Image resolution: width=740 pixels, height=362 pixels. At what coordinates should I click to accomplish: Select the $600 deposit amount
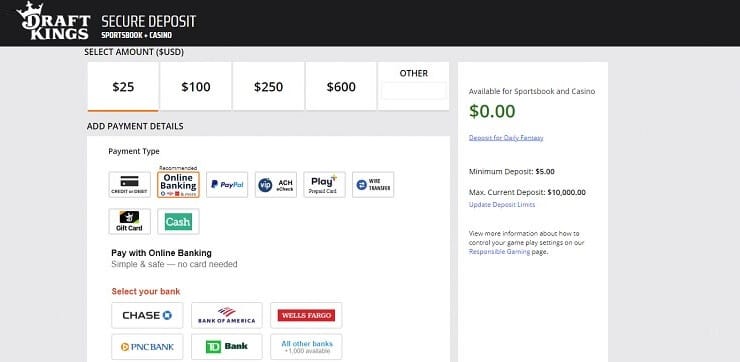341,87
